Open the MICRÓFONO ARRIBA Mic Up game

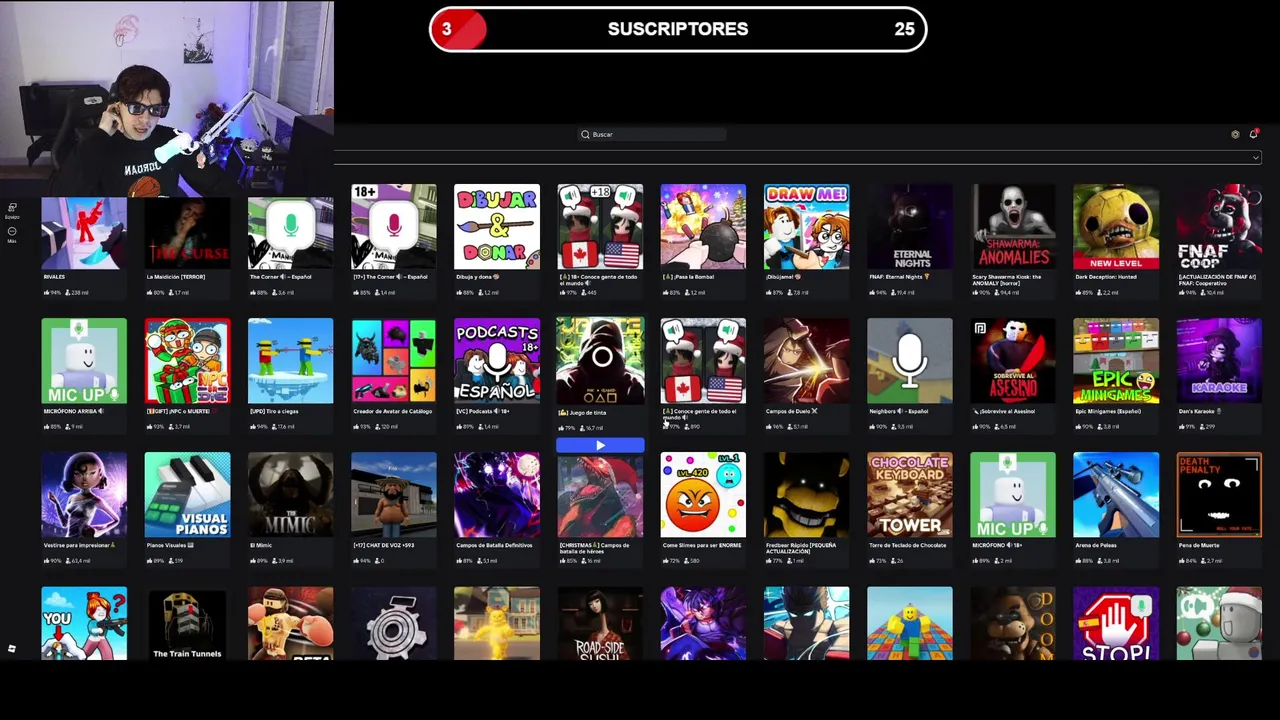[x=84, y=361]
